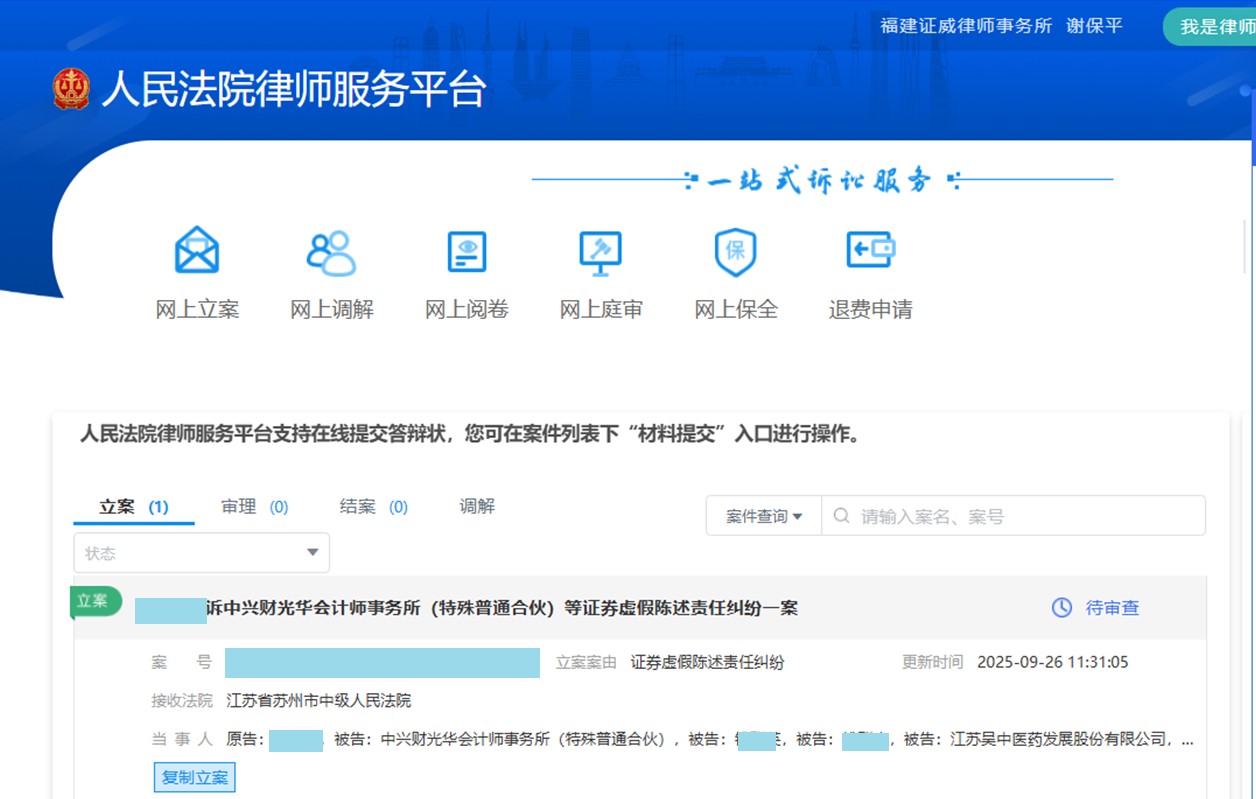Switch to the 结案 (0) tab

(374, 507)
